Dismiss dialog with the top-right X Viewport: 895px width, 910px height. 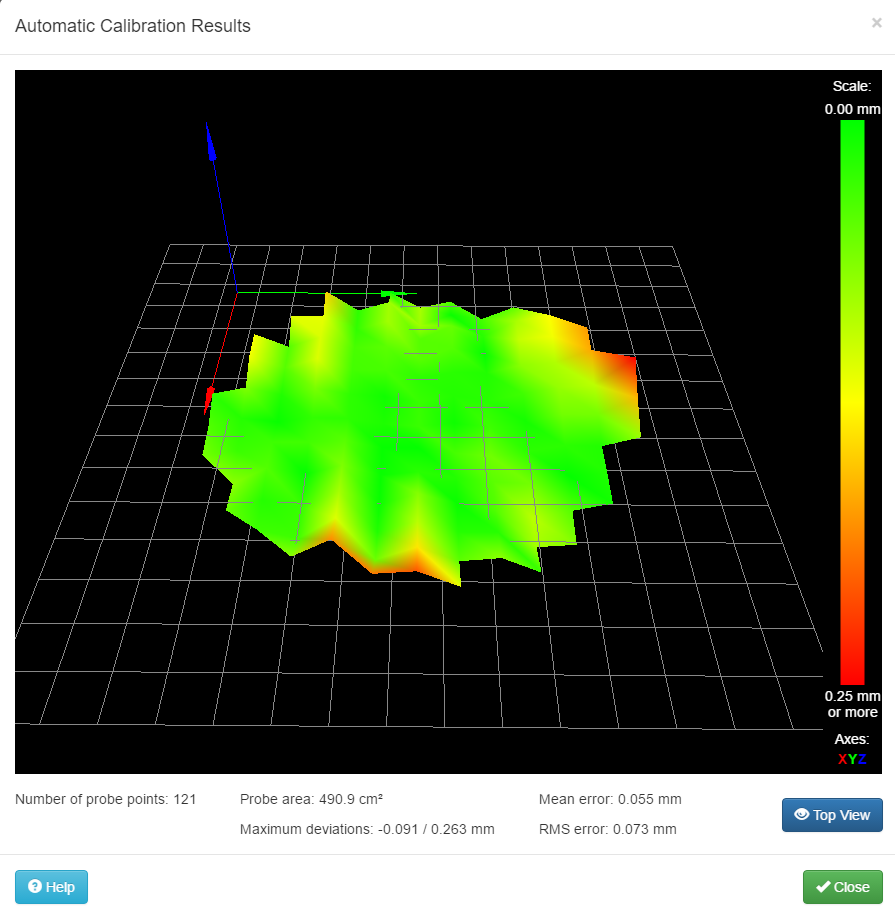[877, 23]
